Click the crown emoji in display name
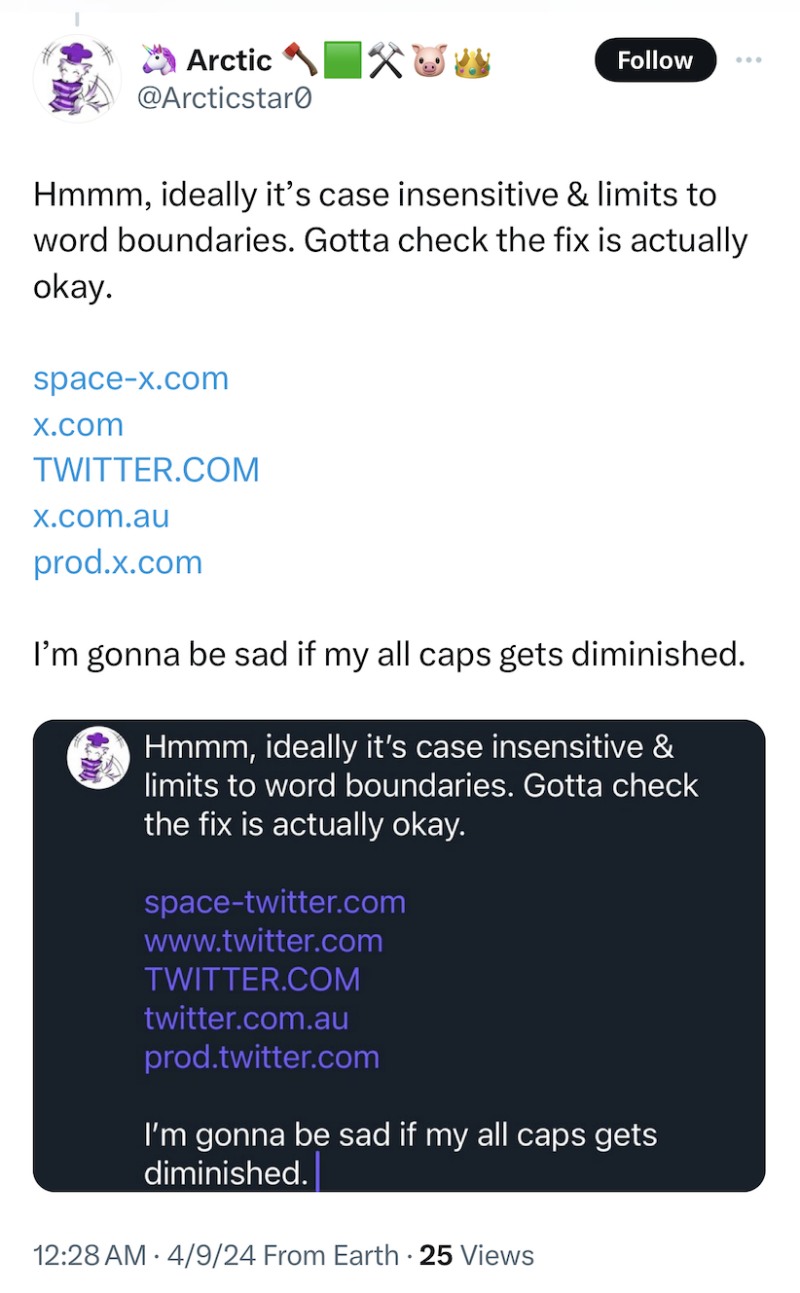 472,62
